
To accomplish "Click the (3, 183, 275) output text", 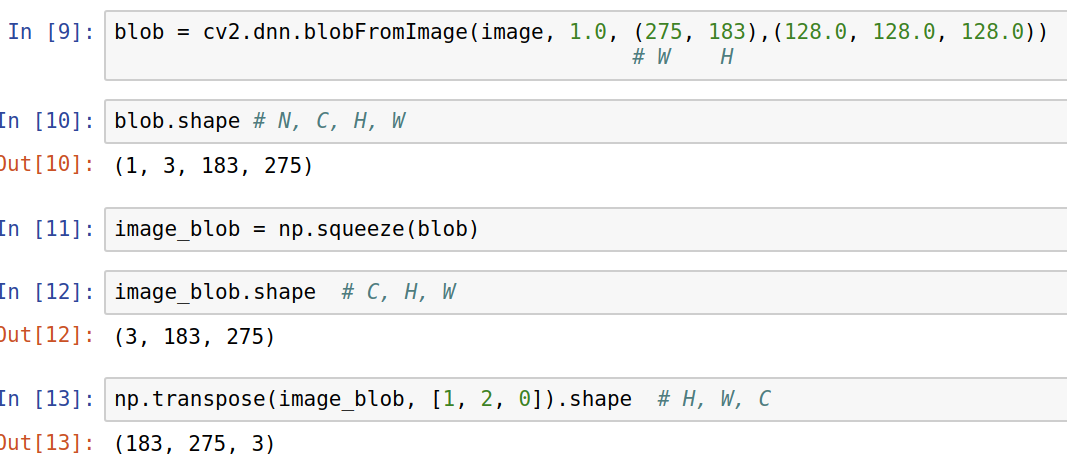I will [x=194, y=337].
